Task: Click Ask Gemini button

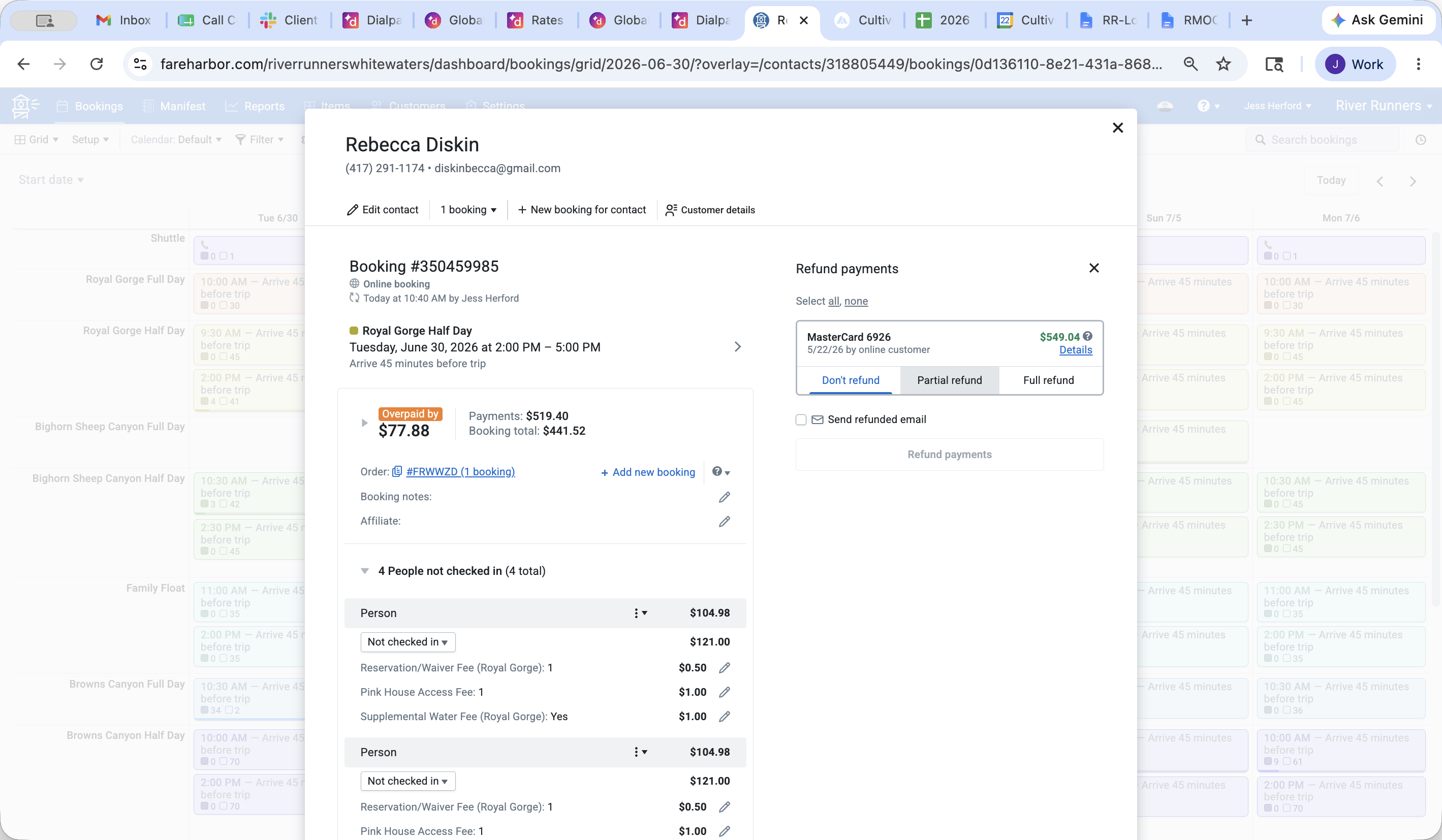Action: (1378, 21)
